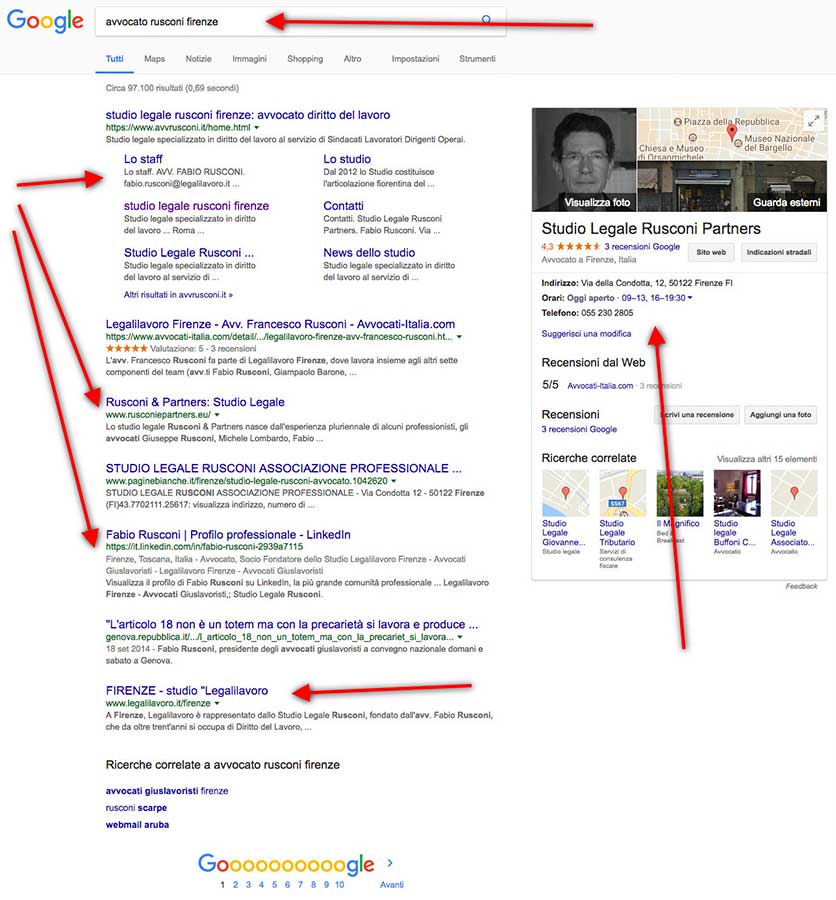The height and width of the screenshot is (900, 836).
Task: Switch to the Immagini tab
Action: [249, 59]
